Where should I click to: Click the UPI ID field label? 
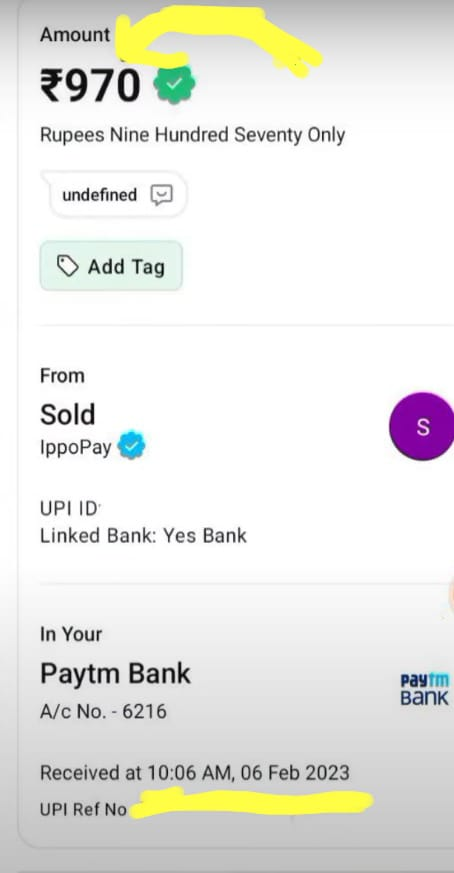[x=69, y=508]
